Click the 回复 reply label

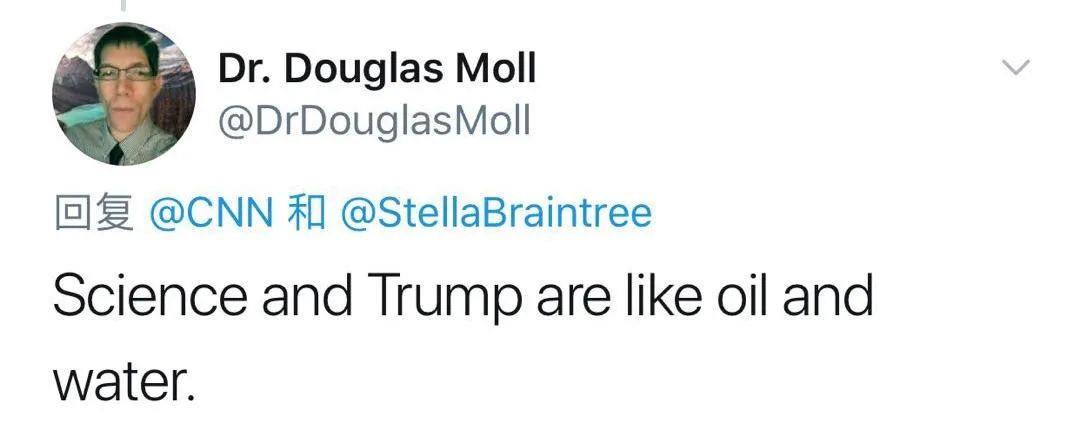(x=93, y=213)
